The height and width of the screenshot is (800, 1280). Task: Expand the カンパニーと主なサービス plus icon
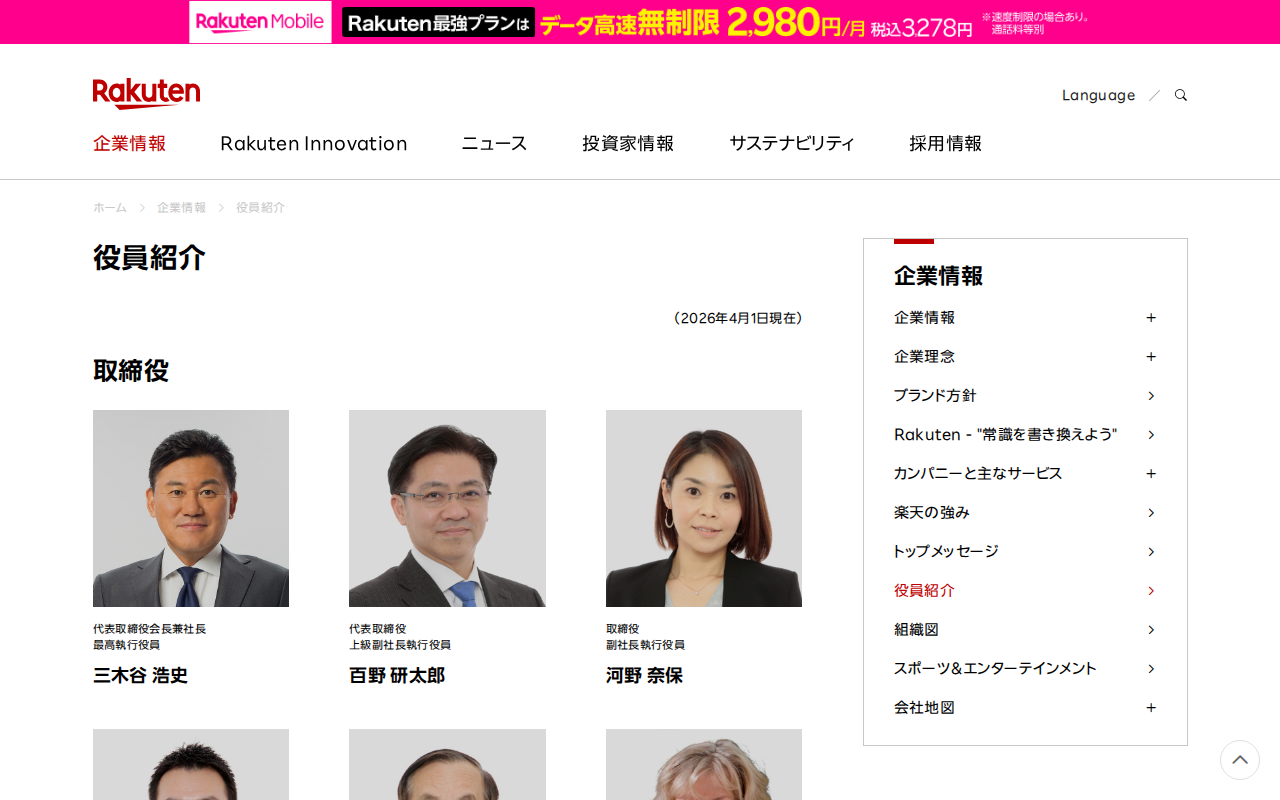[x=1151, y=474]
